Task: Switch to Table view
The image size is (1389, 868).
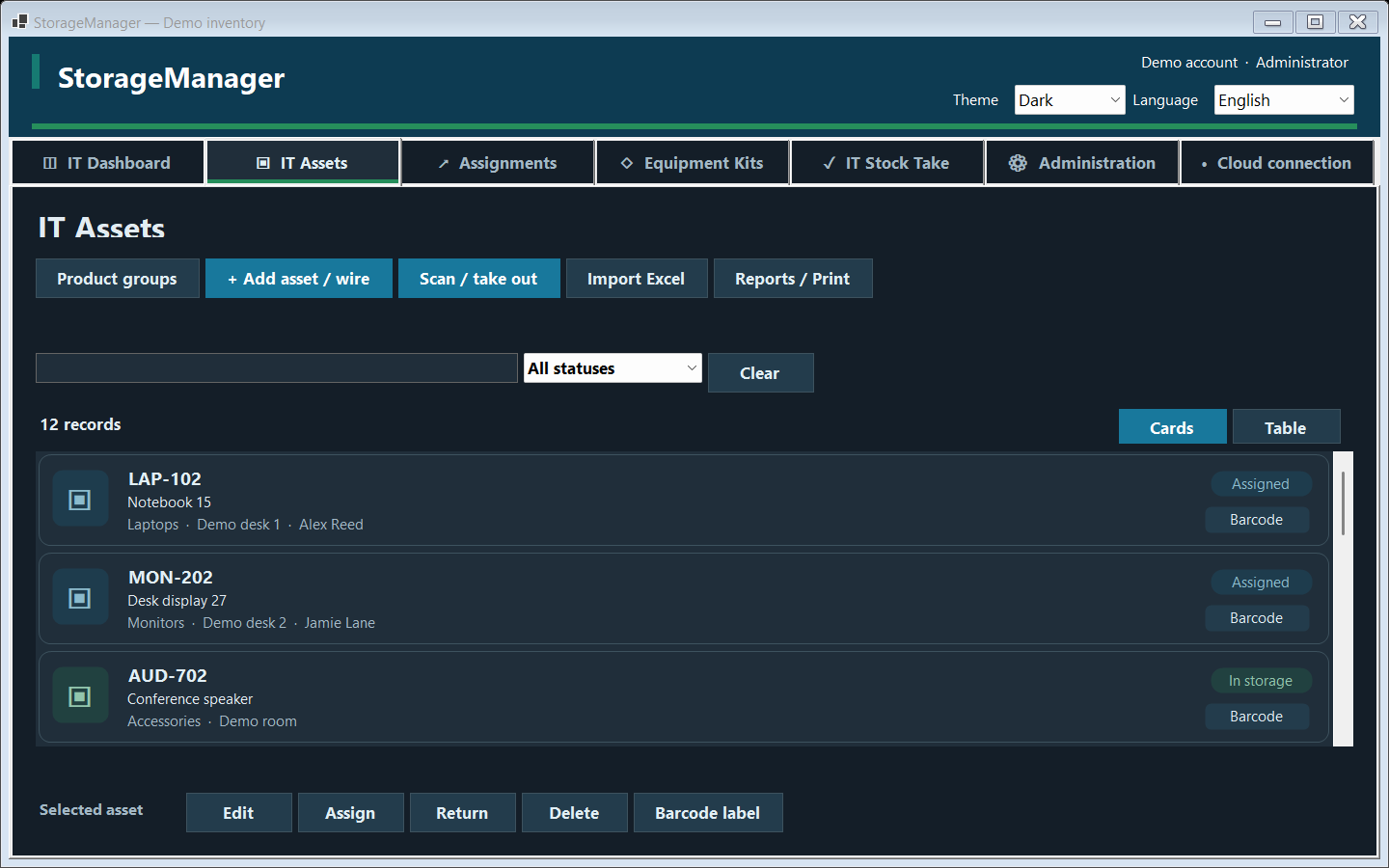Action: 1287,427
